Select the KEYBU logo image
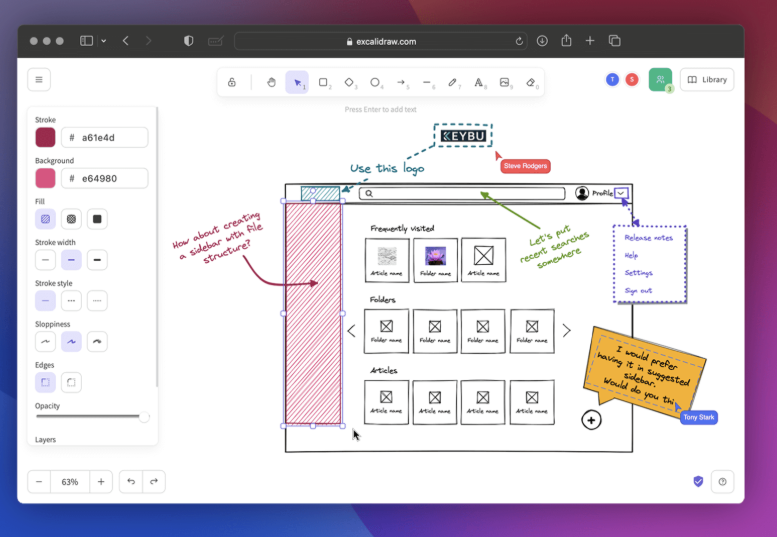 [x=463, y=136]
